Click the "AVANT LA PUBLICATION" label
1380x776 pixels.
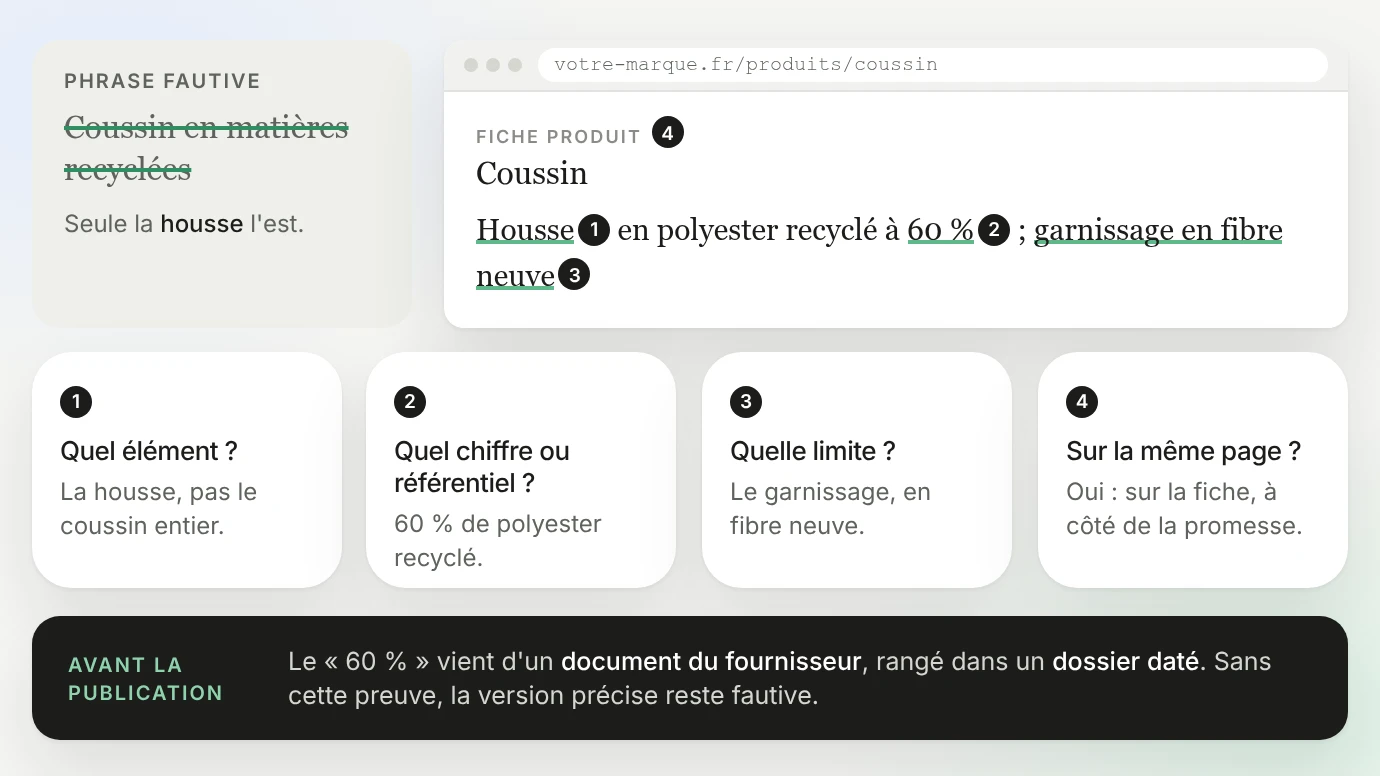pyautogui.click(x=146, y=679)
